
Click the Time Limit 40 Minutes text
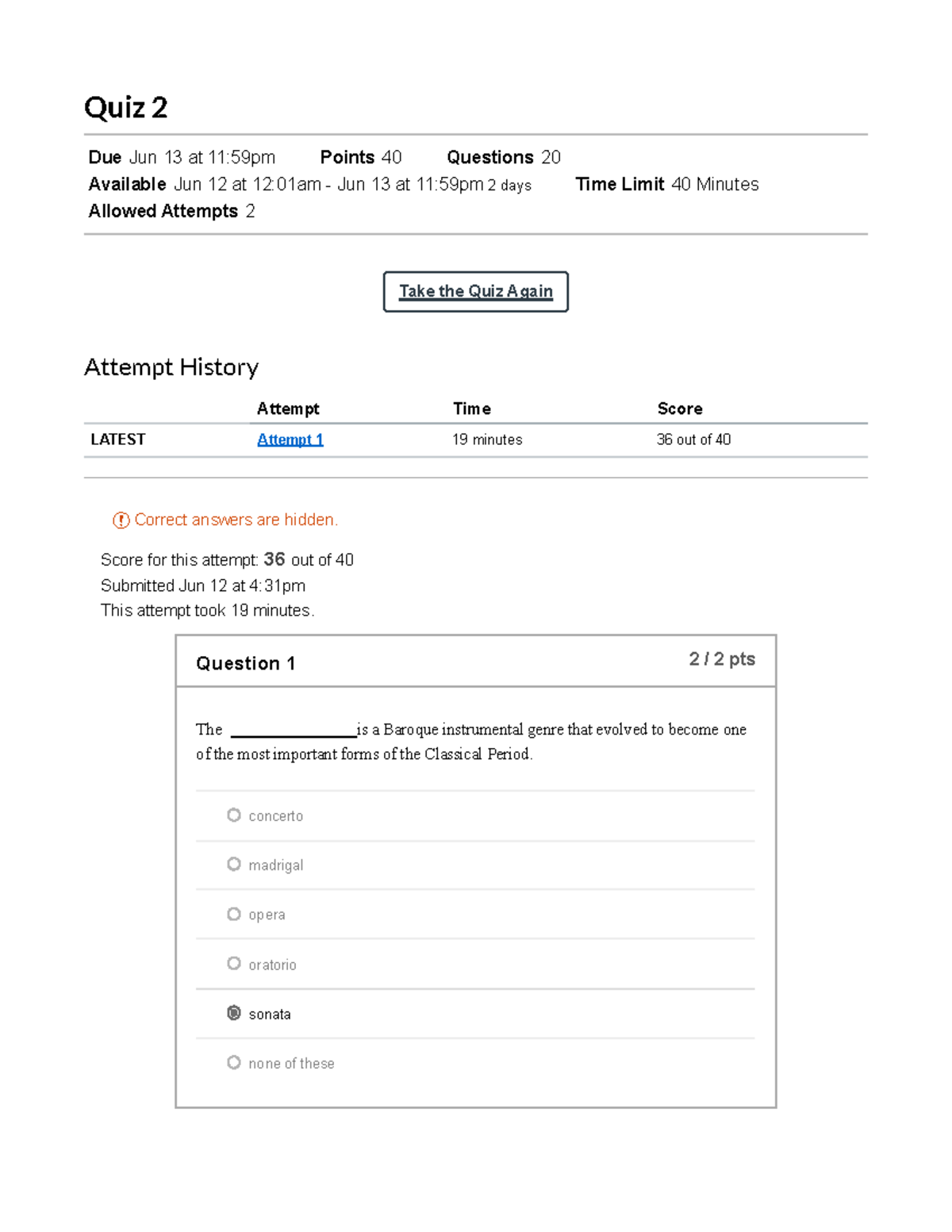[666, 184]
